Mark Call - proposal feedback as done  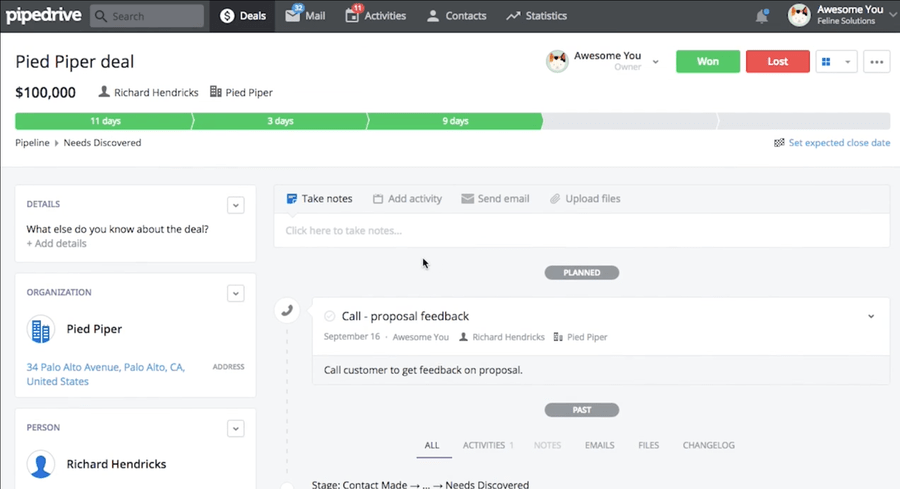329,316
